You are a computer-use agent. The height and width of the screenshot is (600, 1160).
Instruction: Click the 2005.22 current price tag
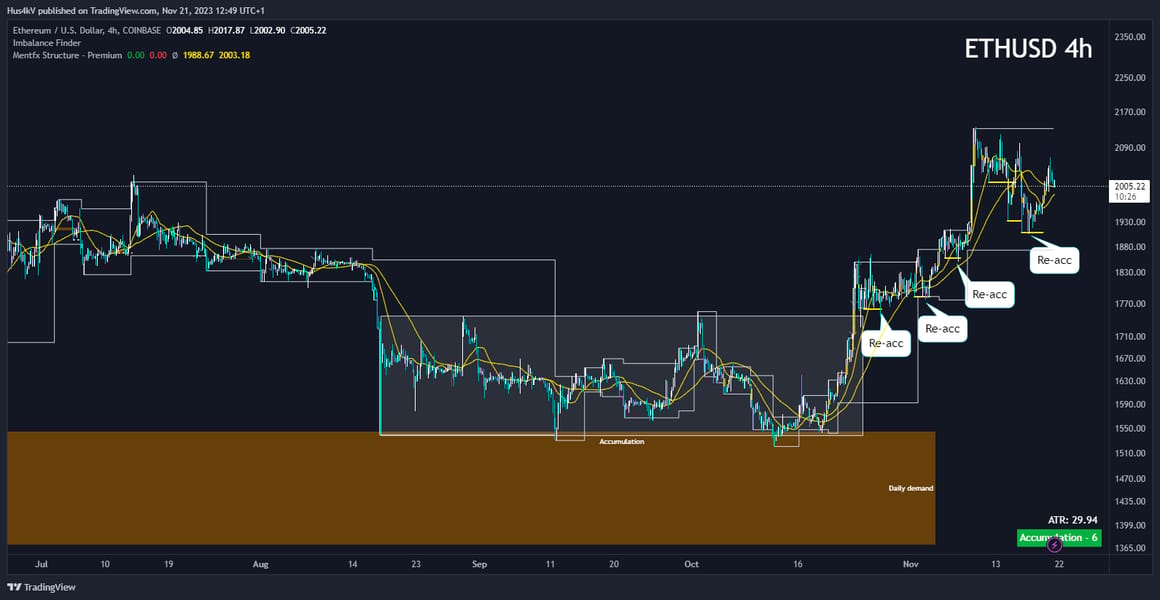pos(1129,186)
